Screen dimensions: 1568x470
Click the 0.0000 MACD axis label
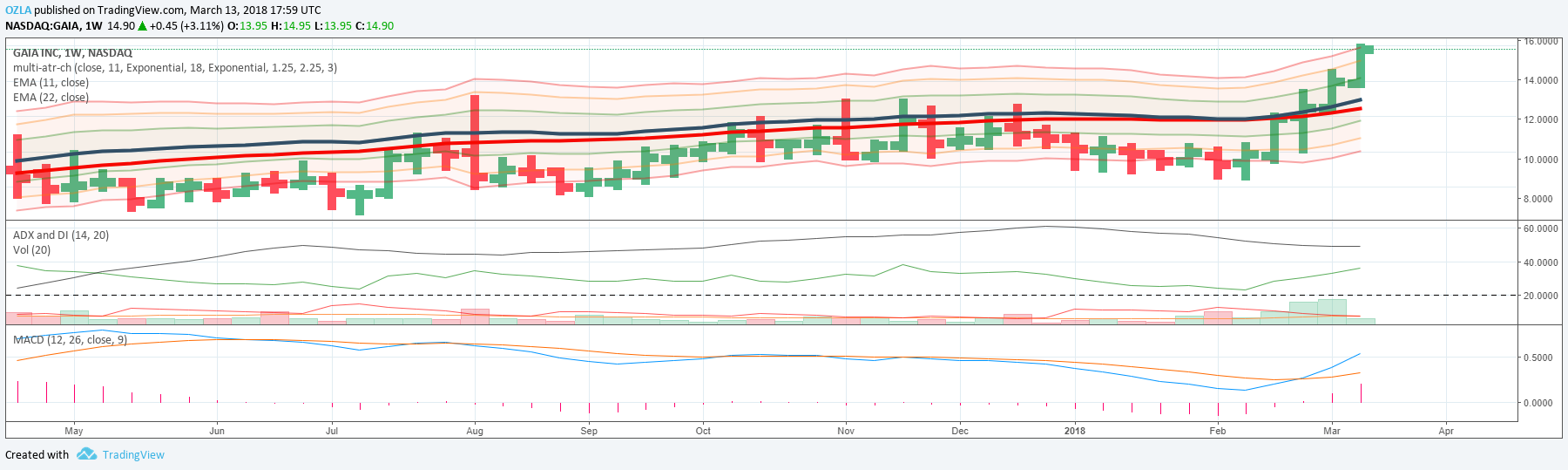(1538, 403)
